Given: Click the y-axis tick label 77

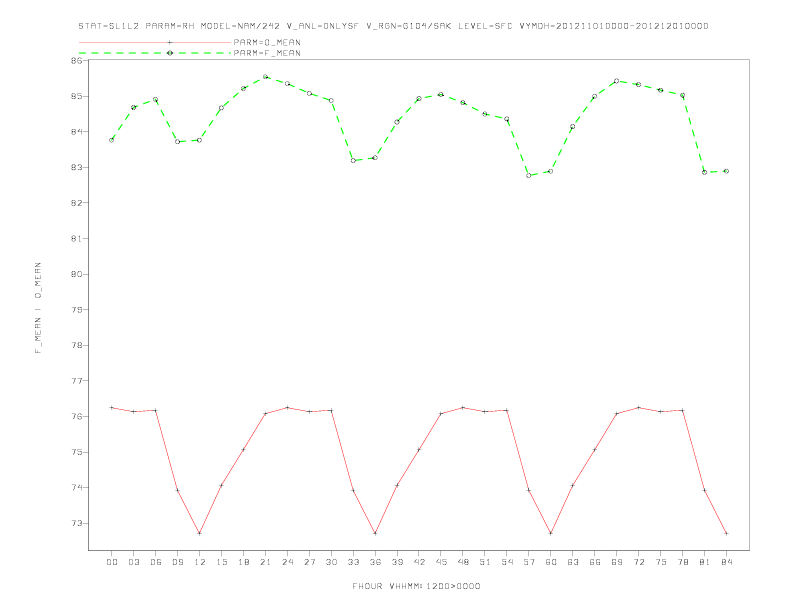Looking at the screenshot, I should pyautogui.click(x=77, y=381).
